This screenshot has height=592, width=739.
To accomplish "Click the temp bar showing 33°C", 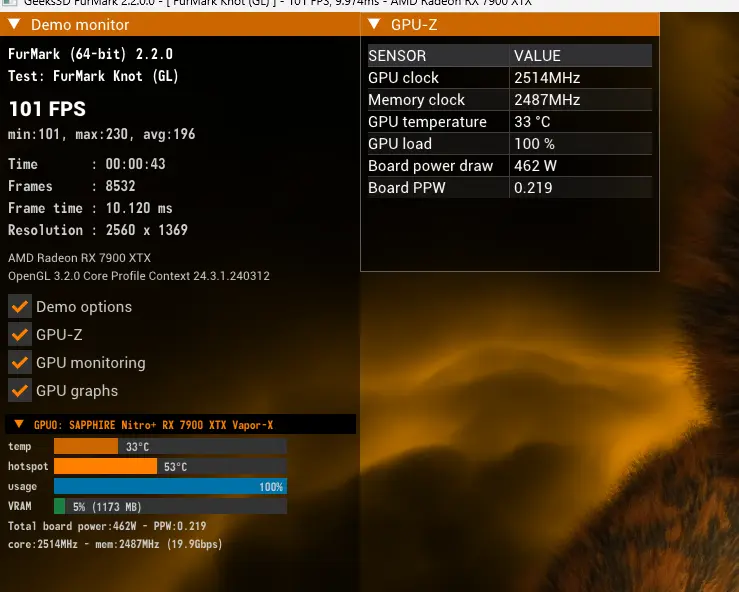I will tap(170, 446).
